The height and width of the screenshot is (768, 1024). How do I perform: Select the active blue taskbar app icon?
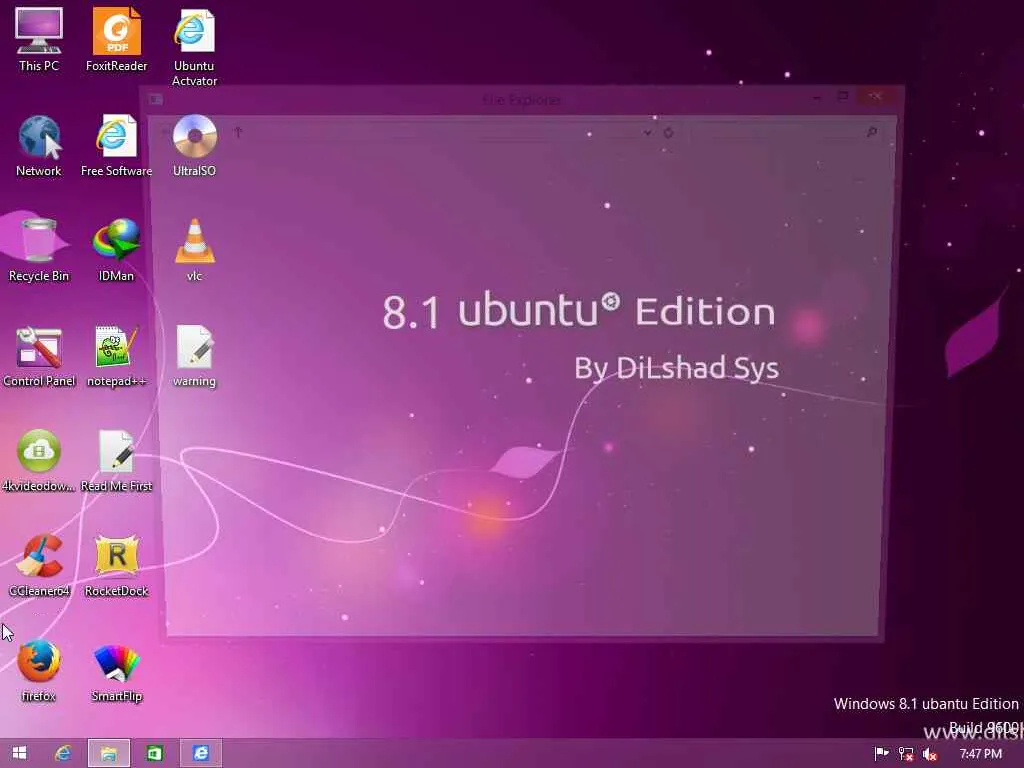201,753
